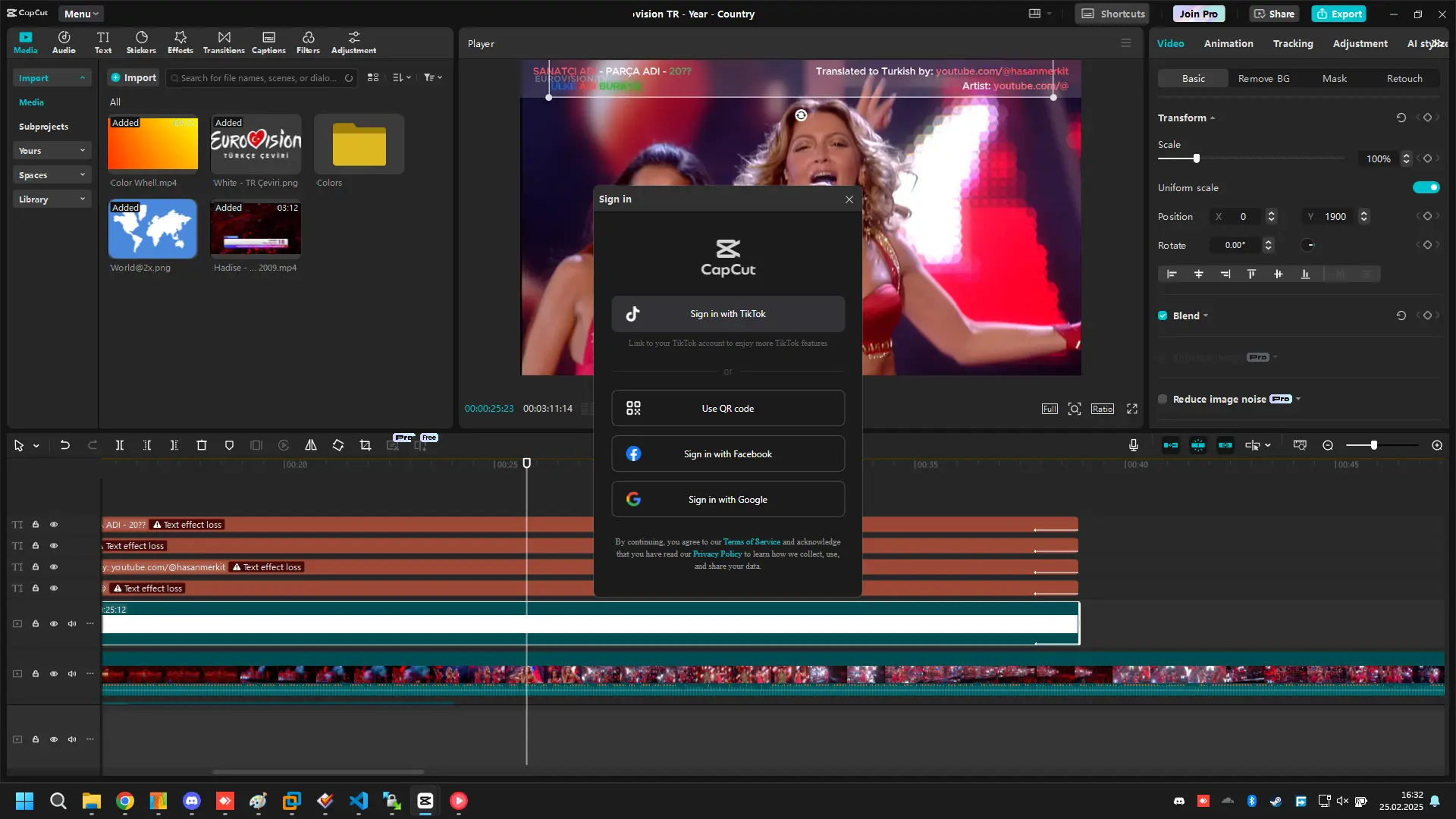Switch to the Adjustment tab in inspector
The width and height of the screenshot is (1456, 819).
1360,43
